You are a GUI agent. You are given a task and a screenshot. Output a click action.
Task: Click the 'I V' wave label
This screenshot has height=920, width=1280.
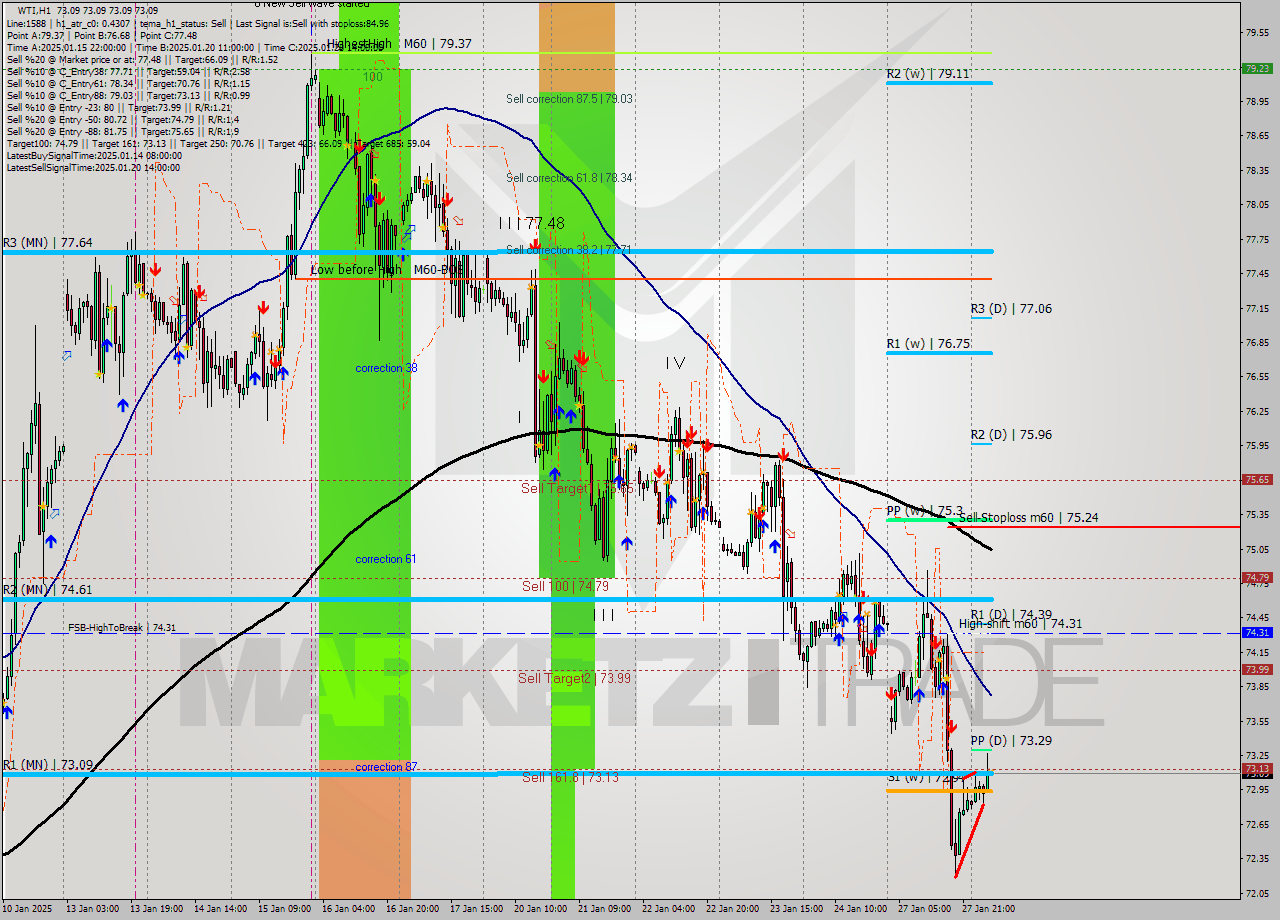click(676, 363)
